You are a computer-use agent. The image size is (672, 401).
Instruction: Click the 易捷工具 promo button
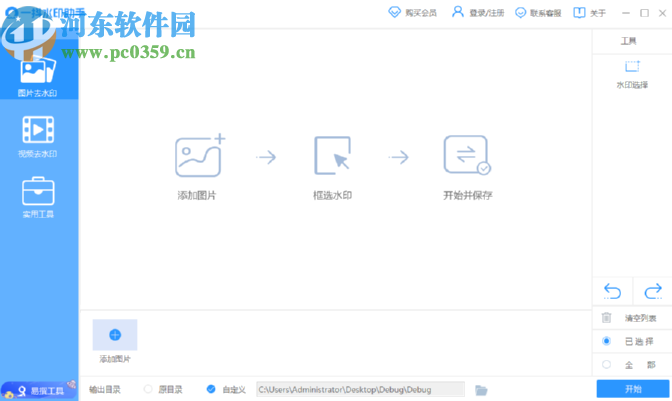click(39, 390)
